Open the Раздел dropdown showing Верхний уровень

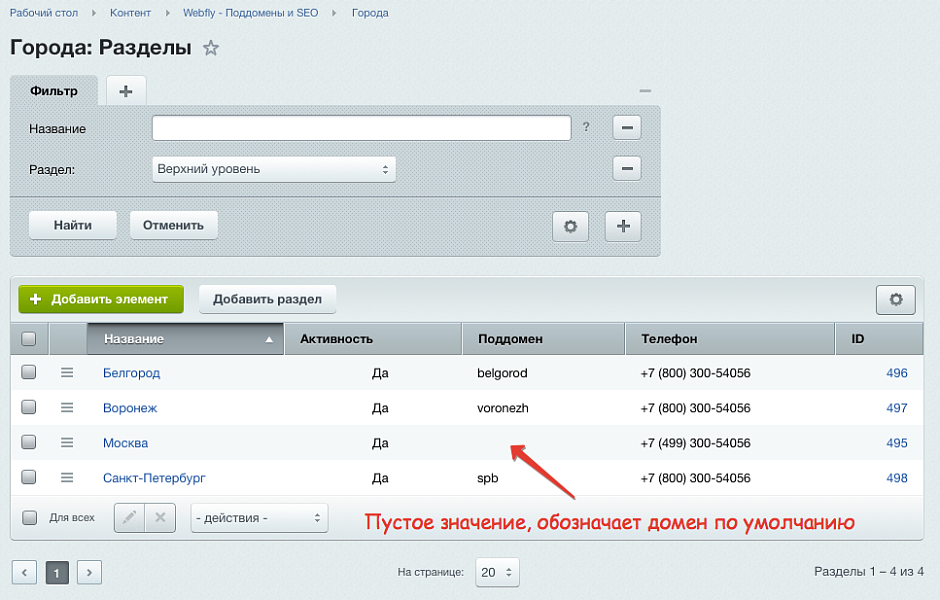(x=273, y=168)
